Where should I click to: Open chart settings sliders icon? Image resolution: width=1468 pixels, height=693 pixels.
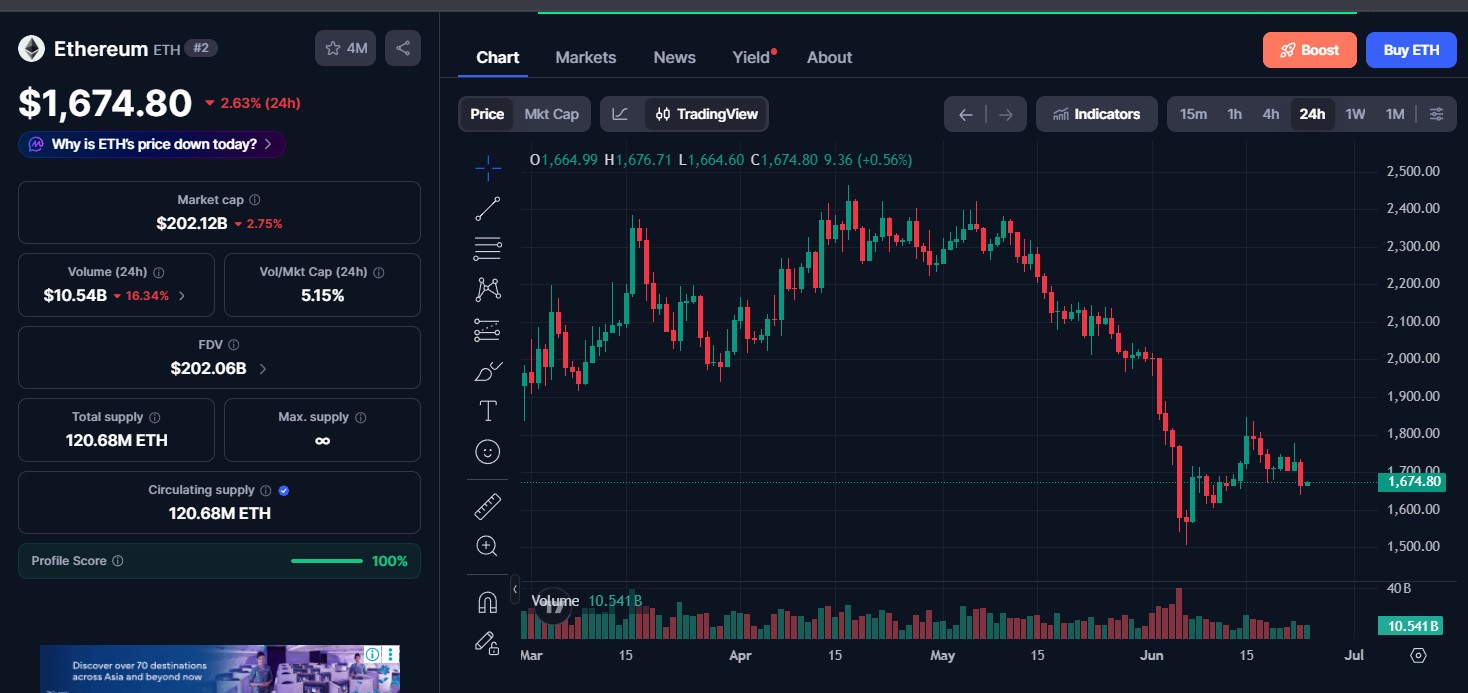tap(1436, 114)
